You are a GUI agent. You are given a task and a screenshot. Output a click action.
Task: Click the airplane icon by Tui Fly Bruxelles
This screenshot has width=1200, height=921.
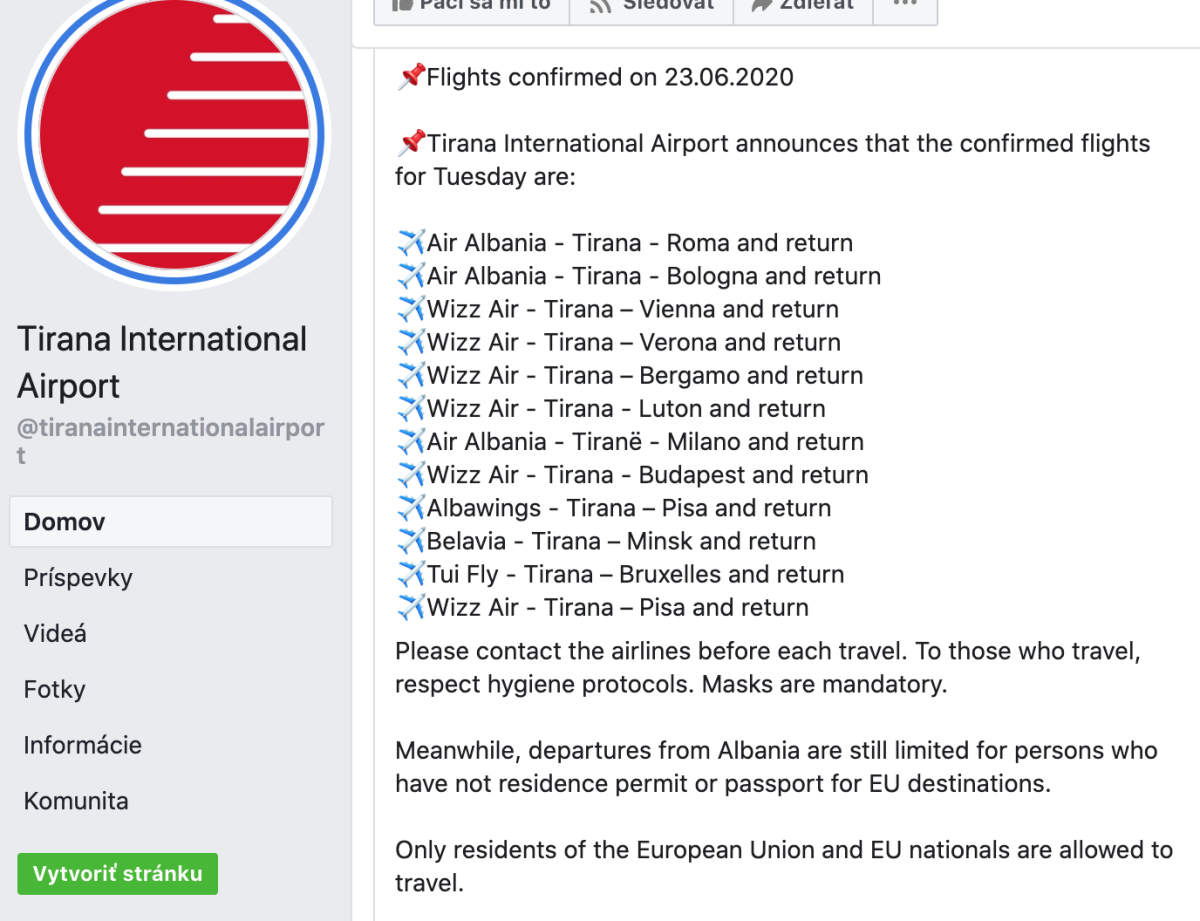[411, 574]
